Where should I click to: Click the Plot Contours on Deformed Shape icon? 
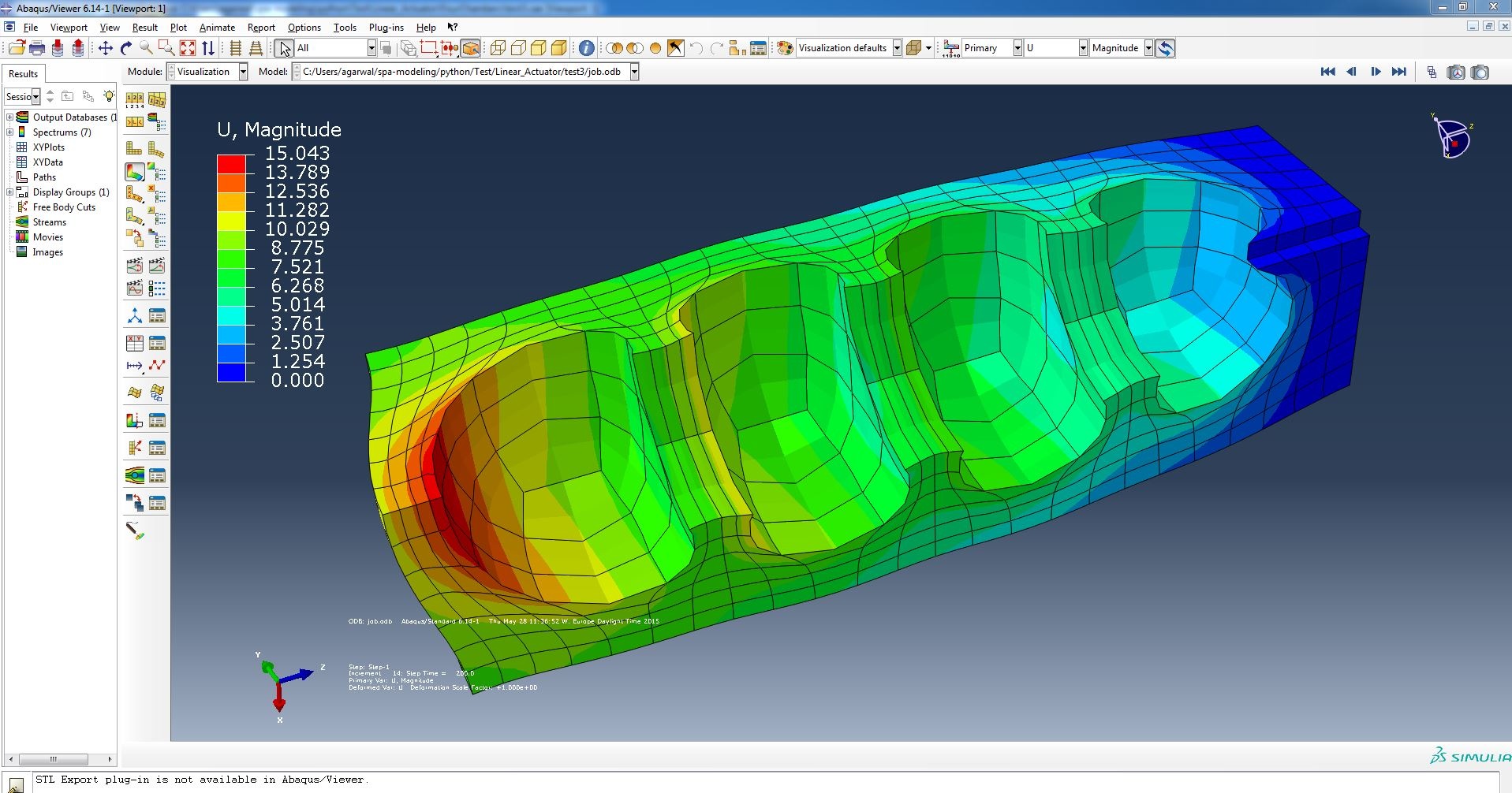pos(135,172)
